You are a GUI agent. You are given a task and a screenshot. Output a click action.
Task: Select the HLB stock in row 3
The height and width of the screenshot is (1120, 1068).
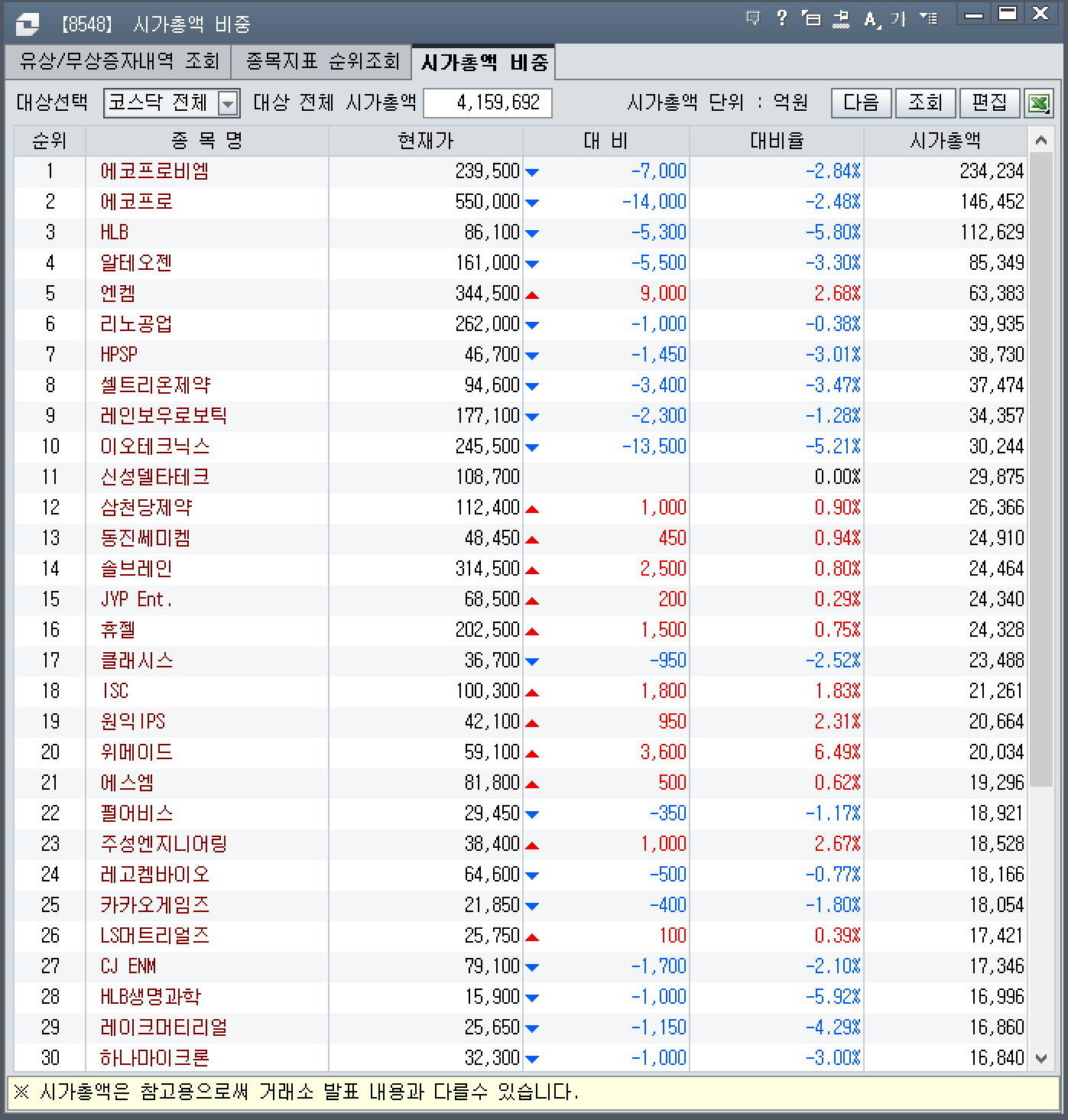coord(115,232)
